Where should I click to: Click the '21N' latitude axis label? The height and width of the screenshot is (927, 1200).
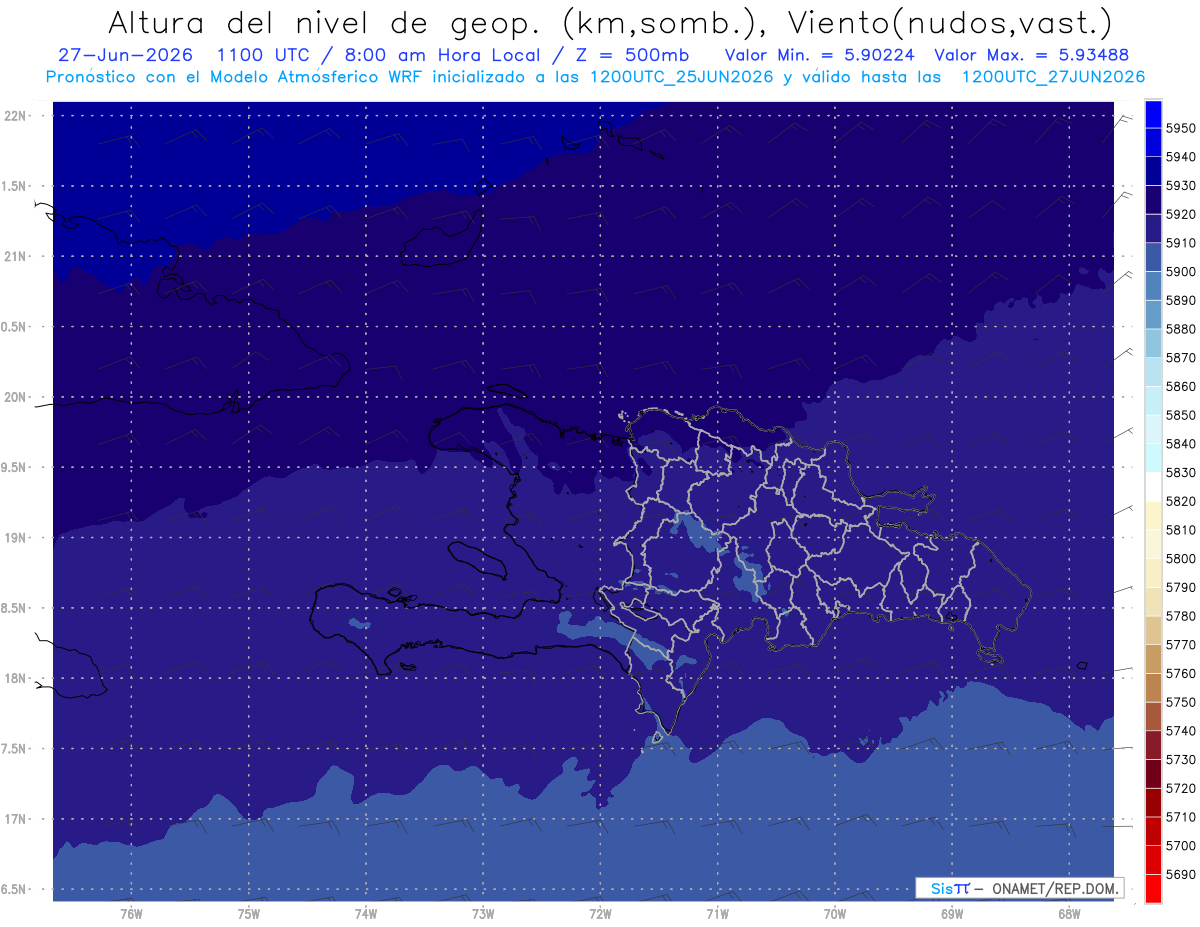coord(15,257)
